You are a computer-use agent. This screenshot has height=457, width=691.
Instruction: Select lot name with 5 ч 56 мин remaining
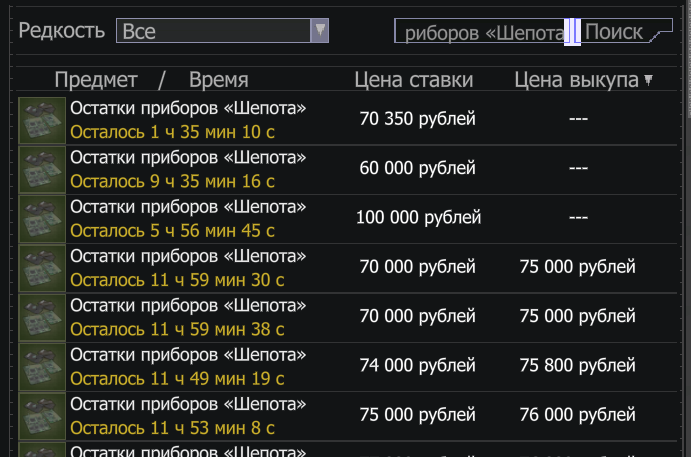point(188,207)
